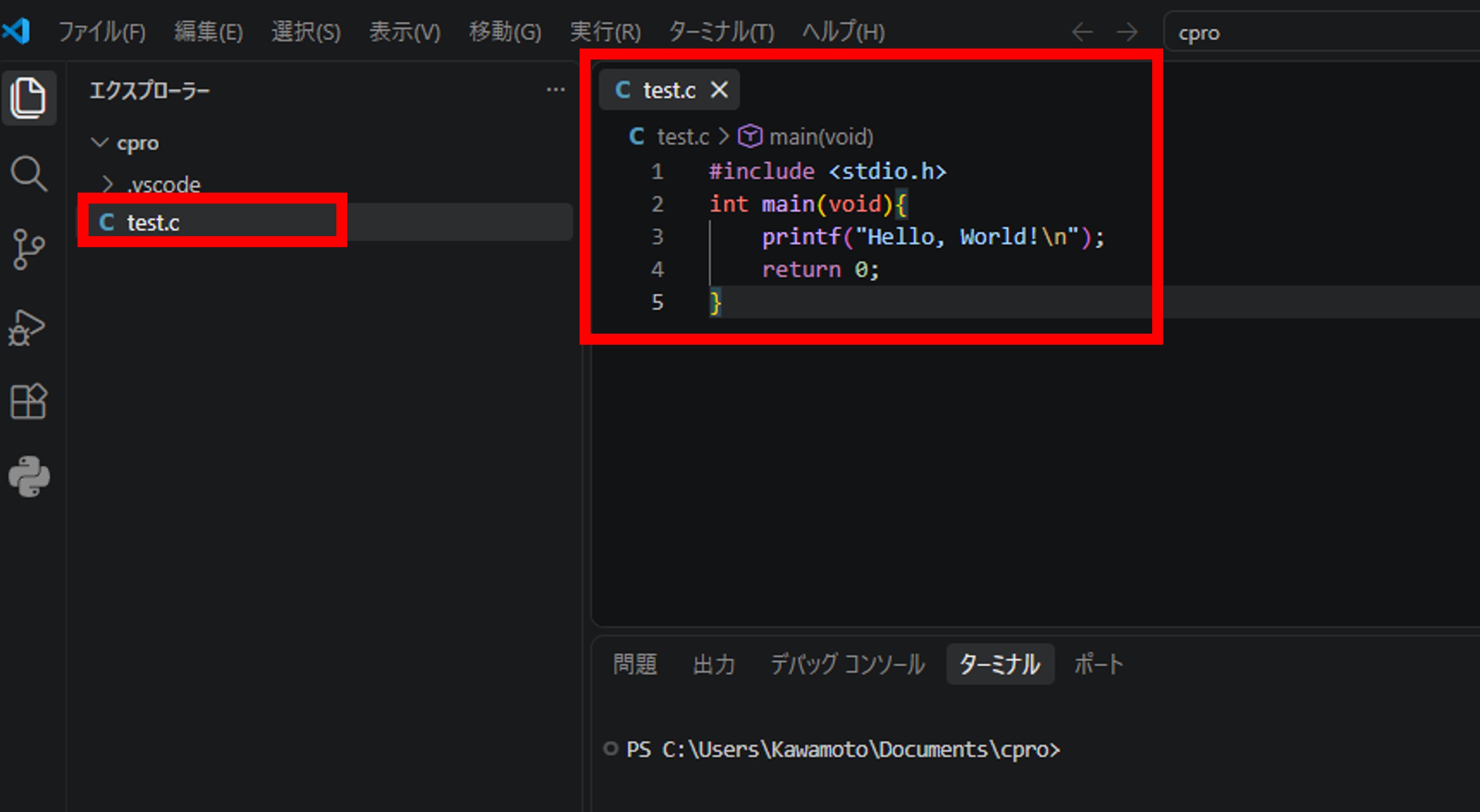
Task: Open the Extensions view icon
Action: point(29,401)
